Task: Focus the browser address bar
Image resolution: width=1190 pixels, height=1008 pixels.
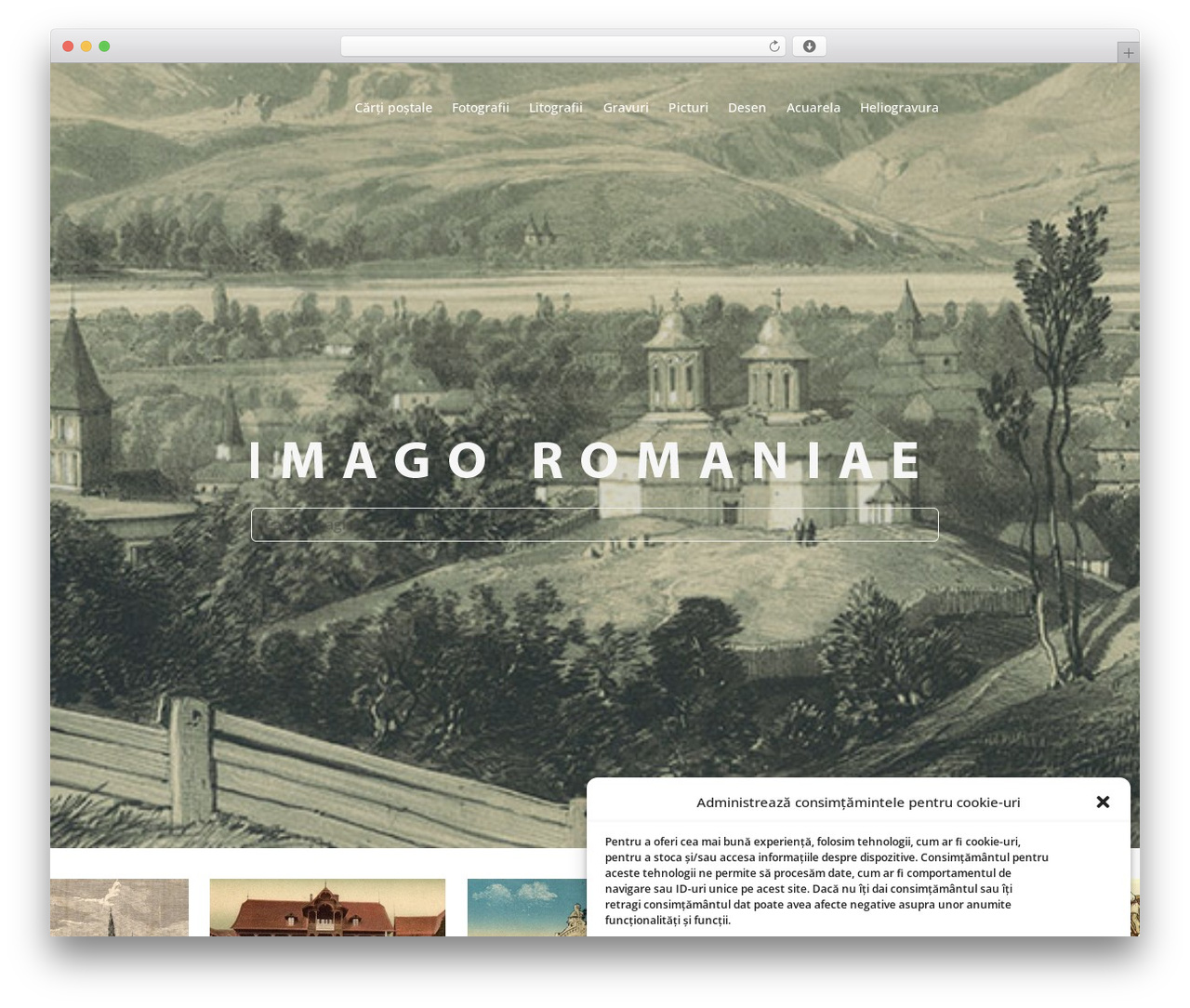Action: 562,46
